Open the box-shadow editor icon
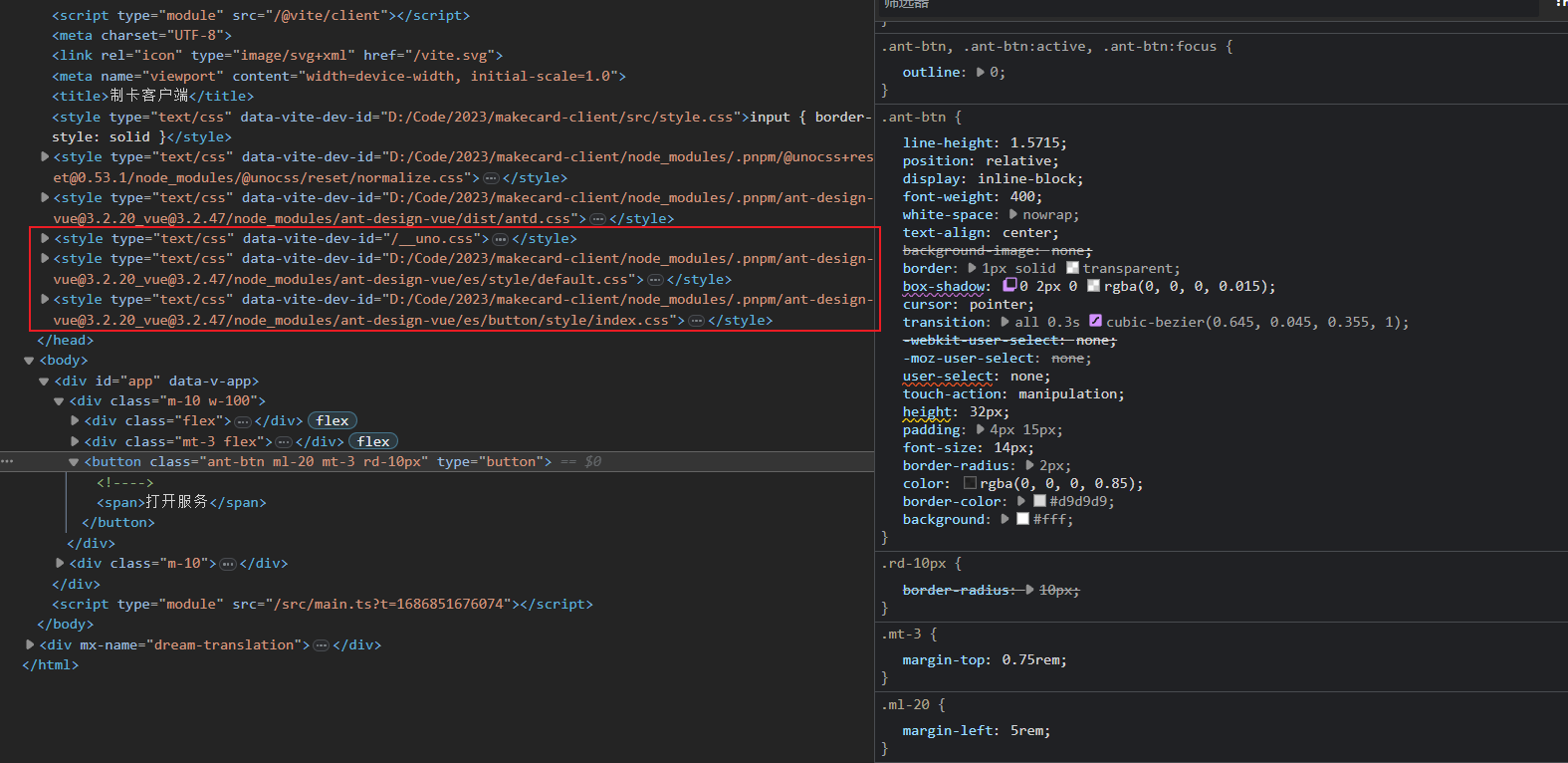Viewport: 1568px width, 763px height. pos(1009,285)
